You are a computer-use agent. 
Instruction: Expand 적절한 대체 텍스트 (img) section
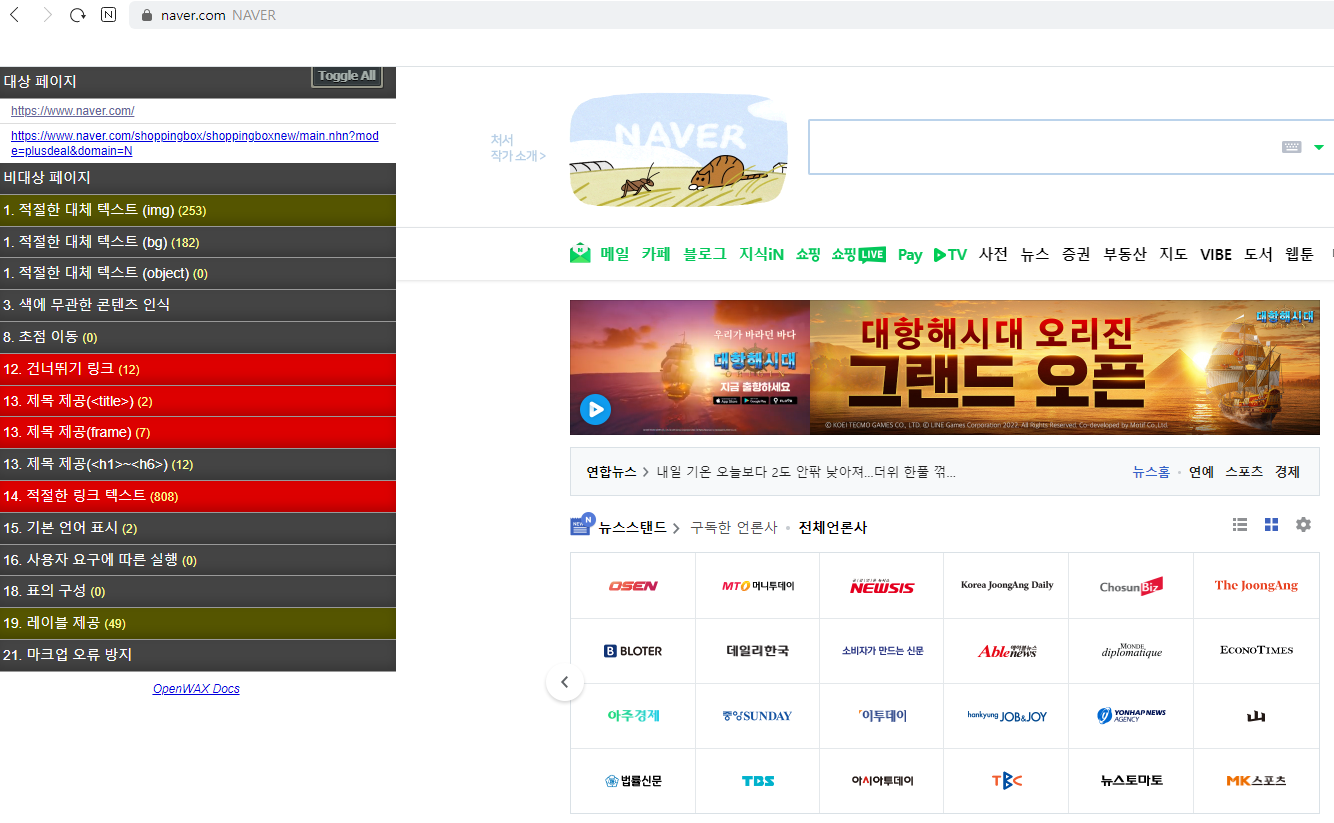click(x=198, y=210)
